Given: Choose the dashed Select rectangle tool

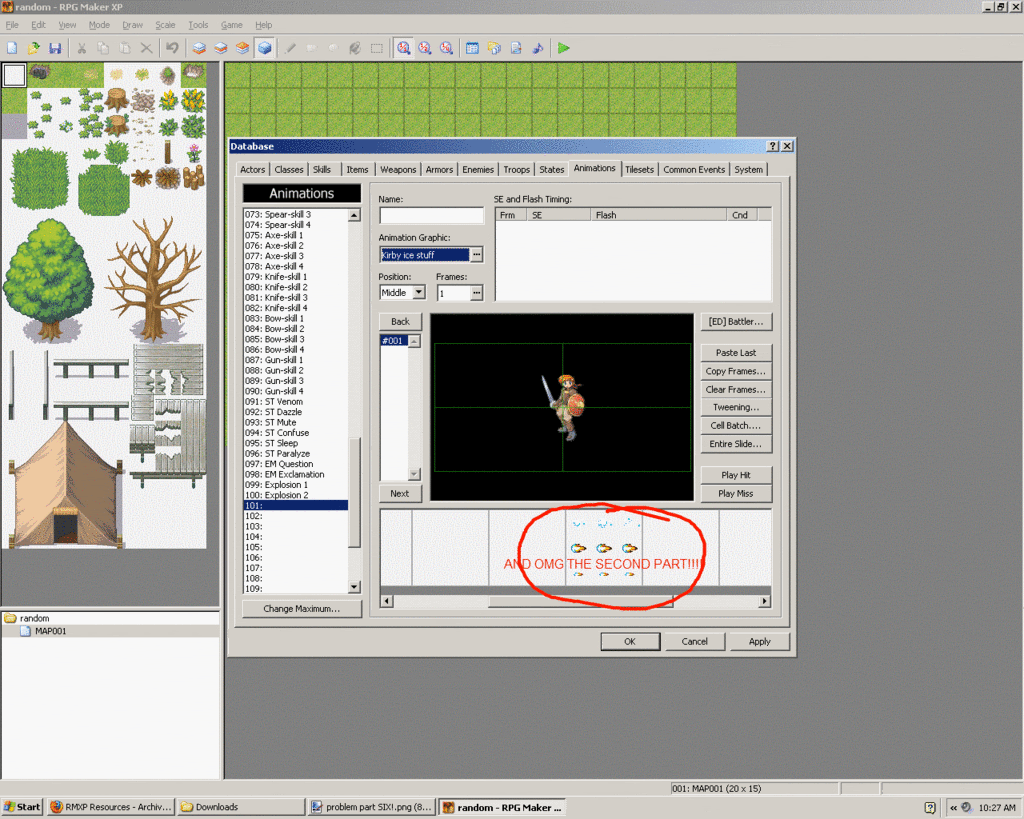Looking at the screenshot, I should point(377,48).
